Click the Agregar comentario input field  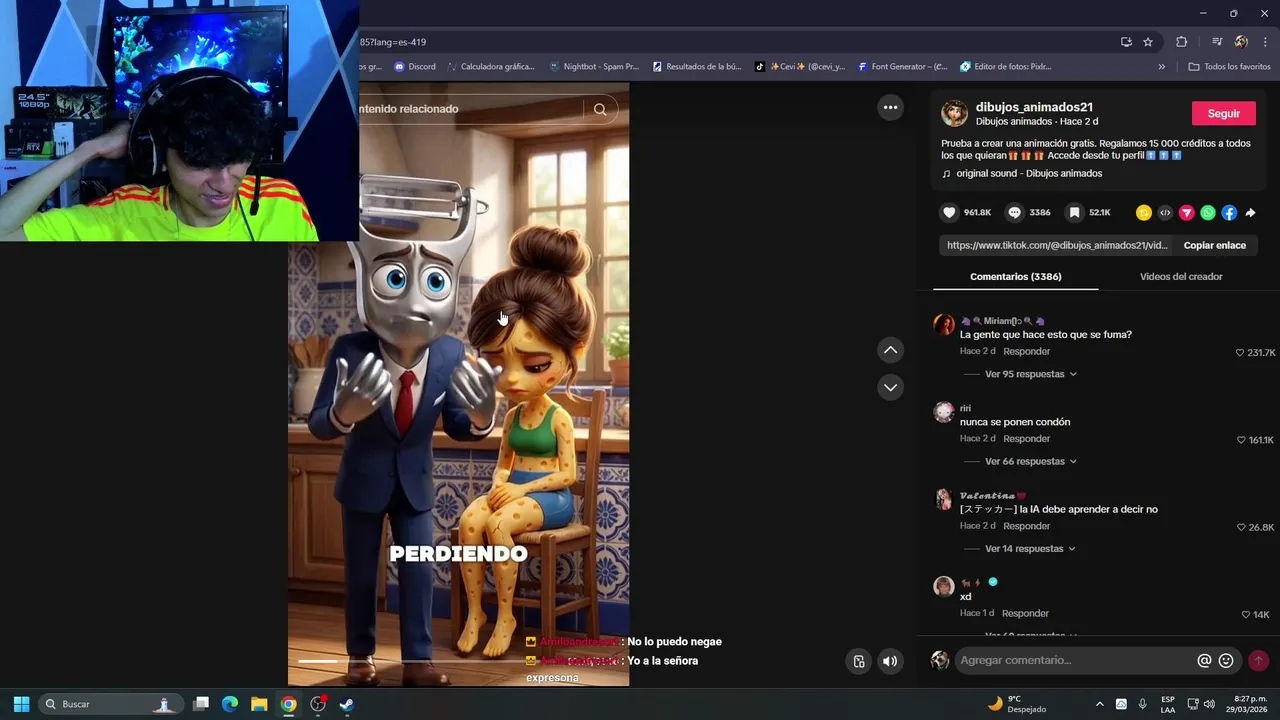[x=1075, y=660]
